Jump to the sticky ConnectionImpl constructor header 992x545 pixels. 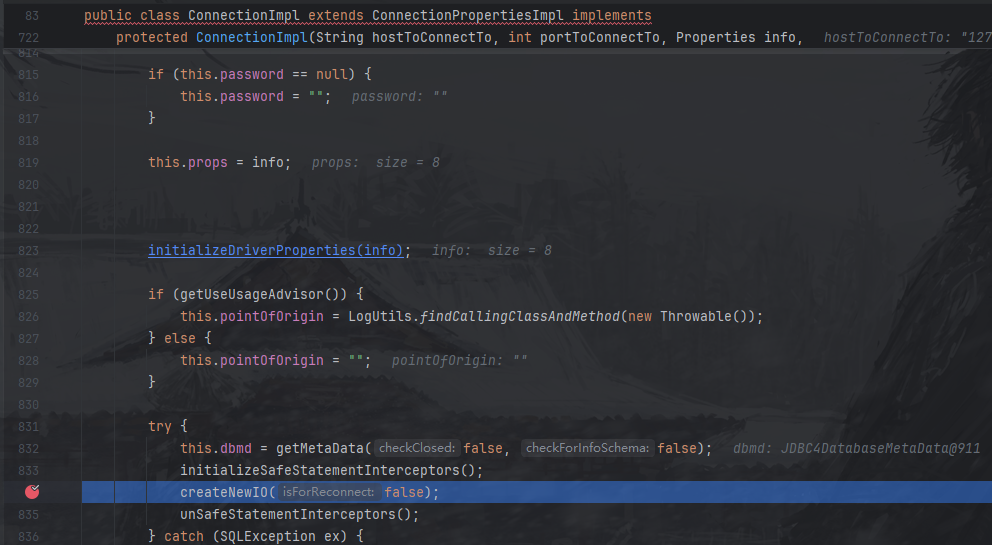(x=459, y=37)
